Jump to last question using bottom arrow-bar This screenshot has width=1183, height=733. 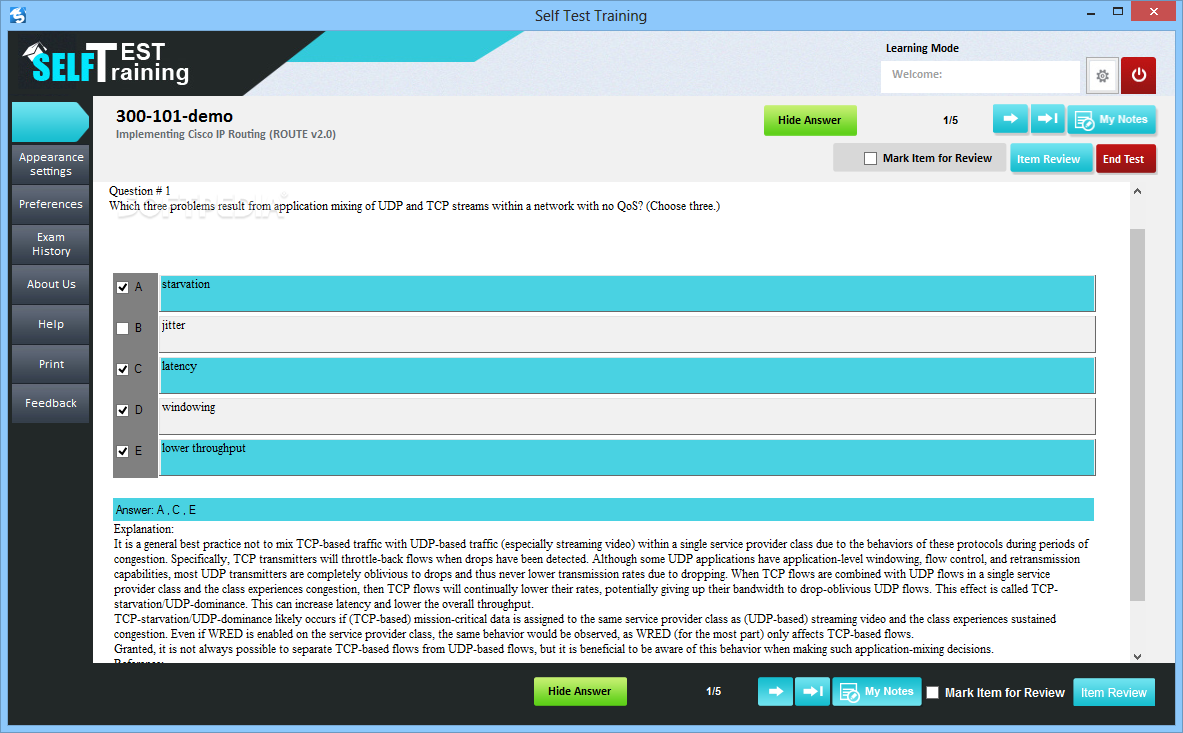813,692
